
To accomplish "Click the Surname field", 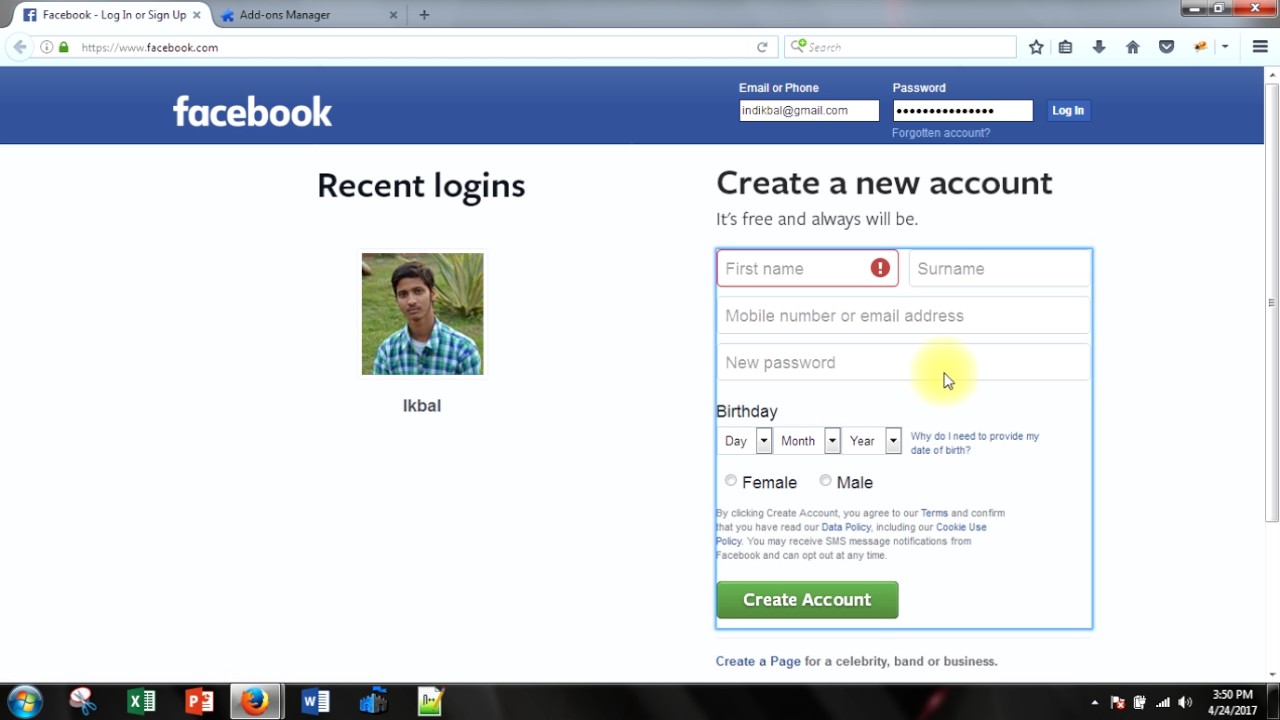I will tap(999, 268).
